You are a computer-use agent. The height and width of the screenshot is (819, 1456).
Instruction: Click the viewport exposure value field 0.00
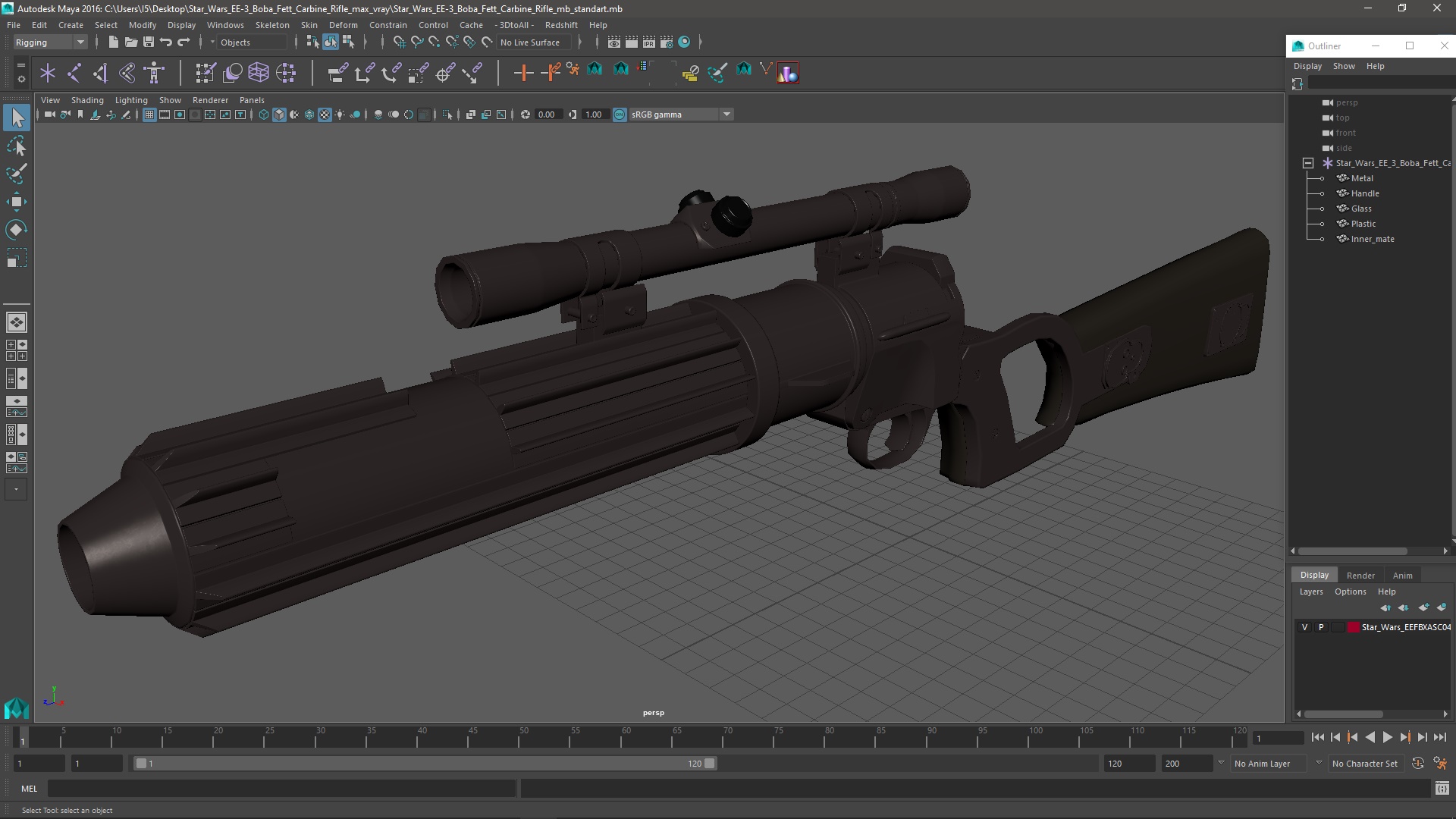(547, 115)
